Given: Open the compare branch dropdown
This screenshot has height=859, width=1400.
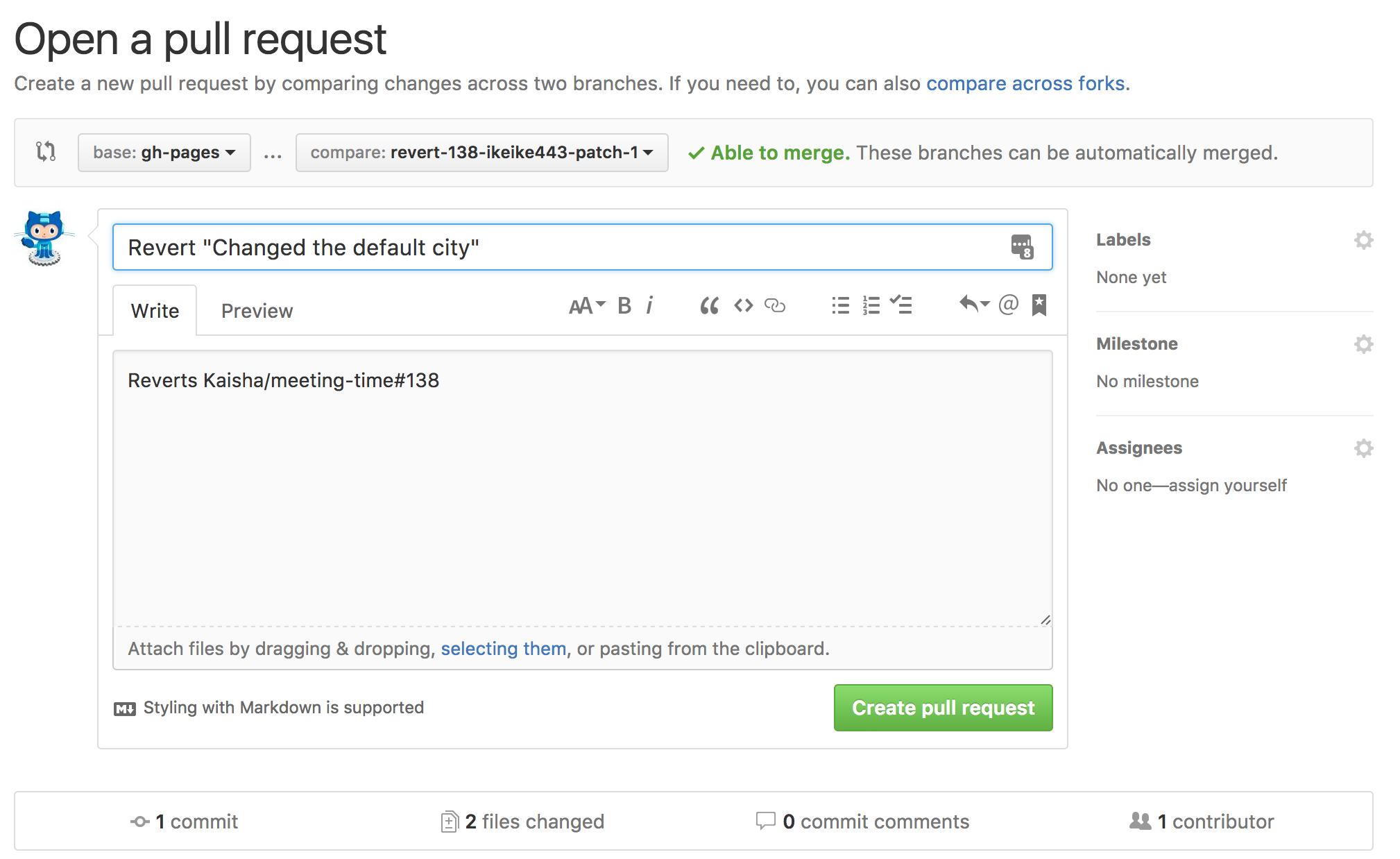Looking at the screenshot, I should (x=481, y=153).
